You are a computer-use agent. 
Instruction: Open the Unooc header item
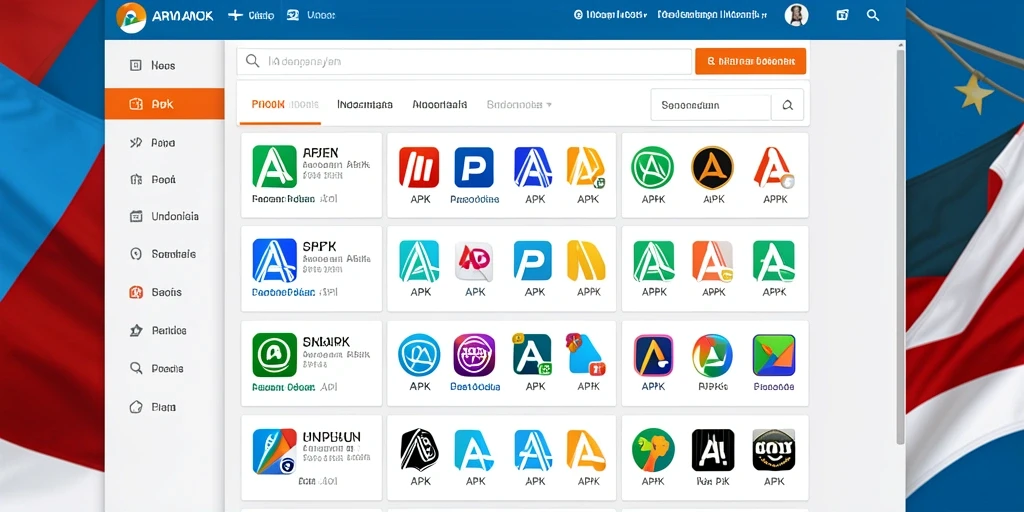[312, 15]
